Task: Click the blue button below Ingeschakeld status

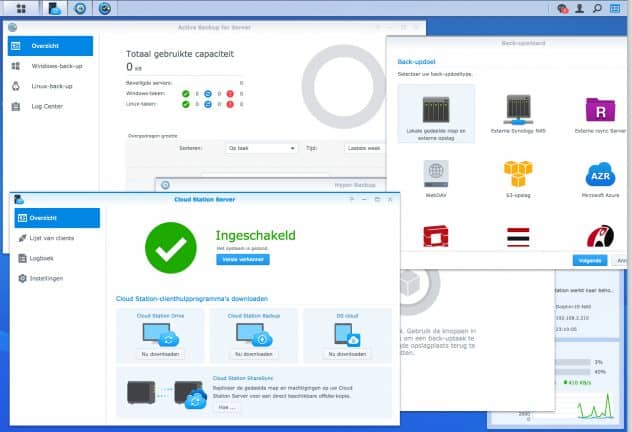Action: point(243,260)
